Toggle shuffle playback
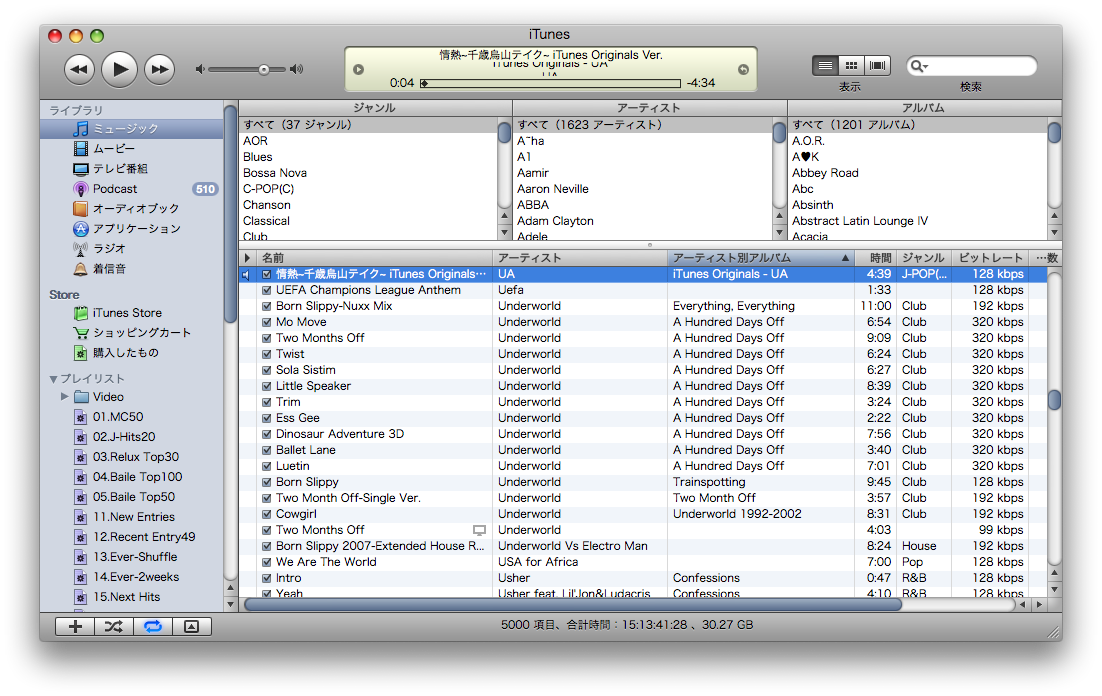 114,626
